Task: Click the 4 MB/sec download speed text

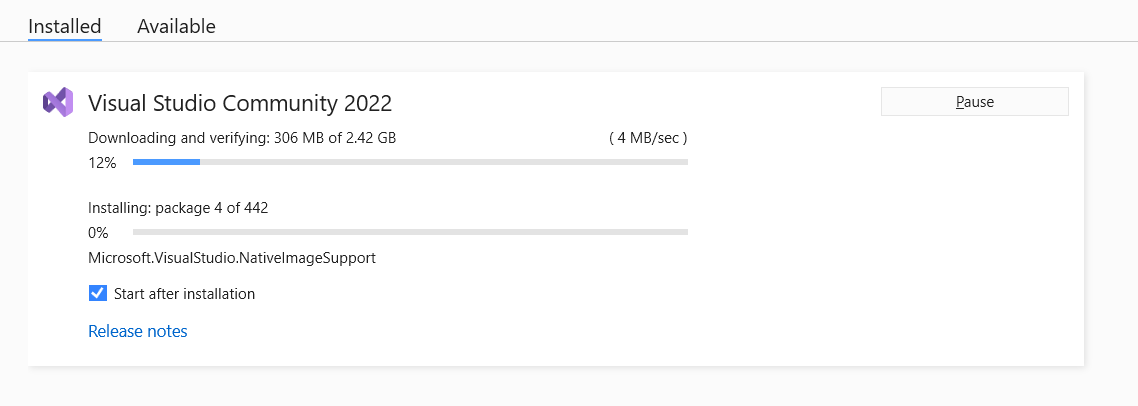Action: 648,138
